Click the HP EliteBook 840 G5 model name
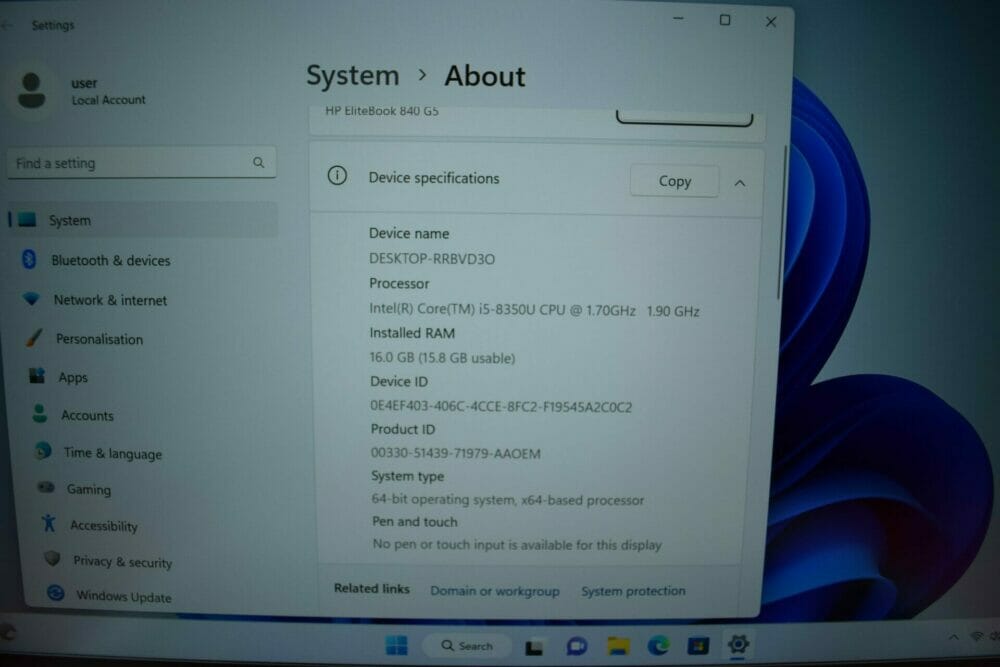 pyautogui.click(x=382, y=111)
